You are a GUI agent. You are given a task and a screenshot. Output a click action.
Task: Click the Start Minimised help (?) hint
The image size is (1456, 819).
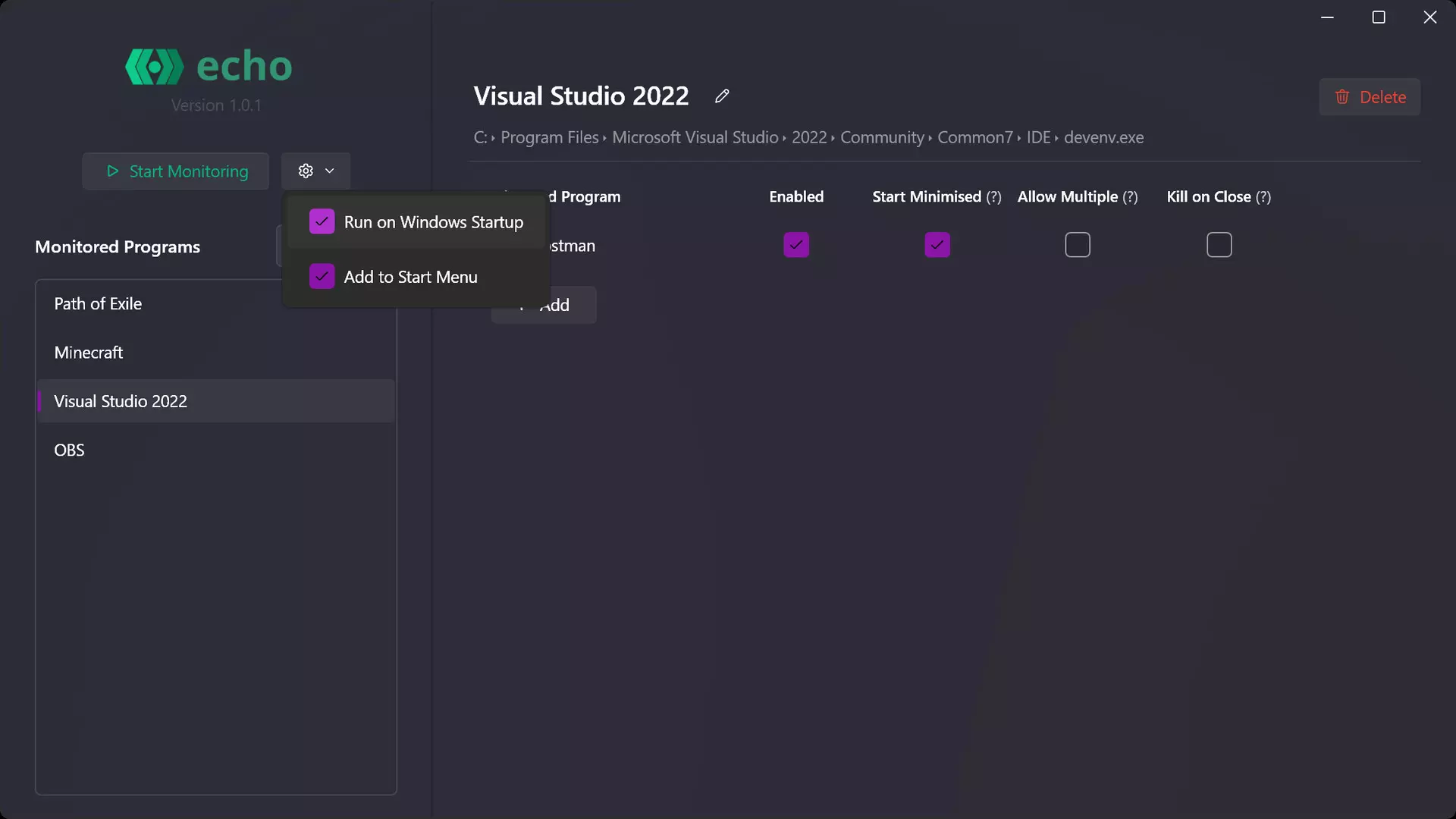click(x=993, y=197)
